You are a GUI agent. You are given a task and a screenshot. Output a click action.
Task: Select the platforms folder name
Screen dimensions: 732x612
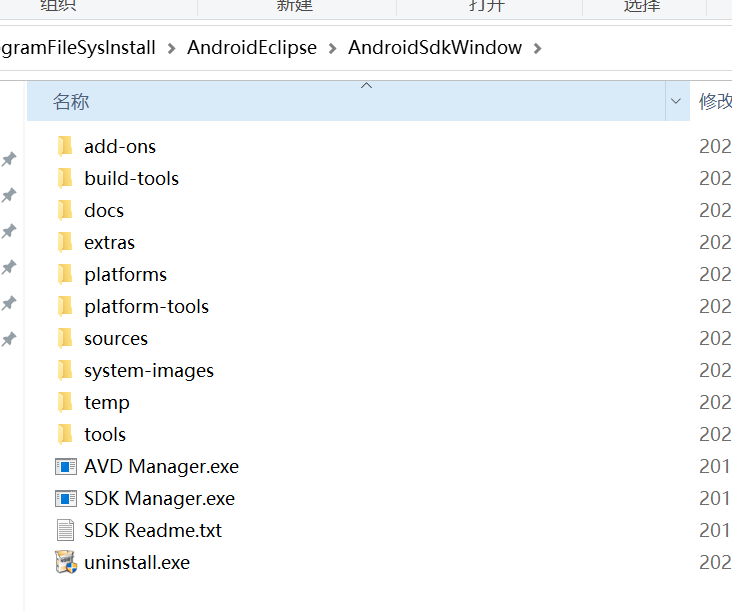(126, 275)
